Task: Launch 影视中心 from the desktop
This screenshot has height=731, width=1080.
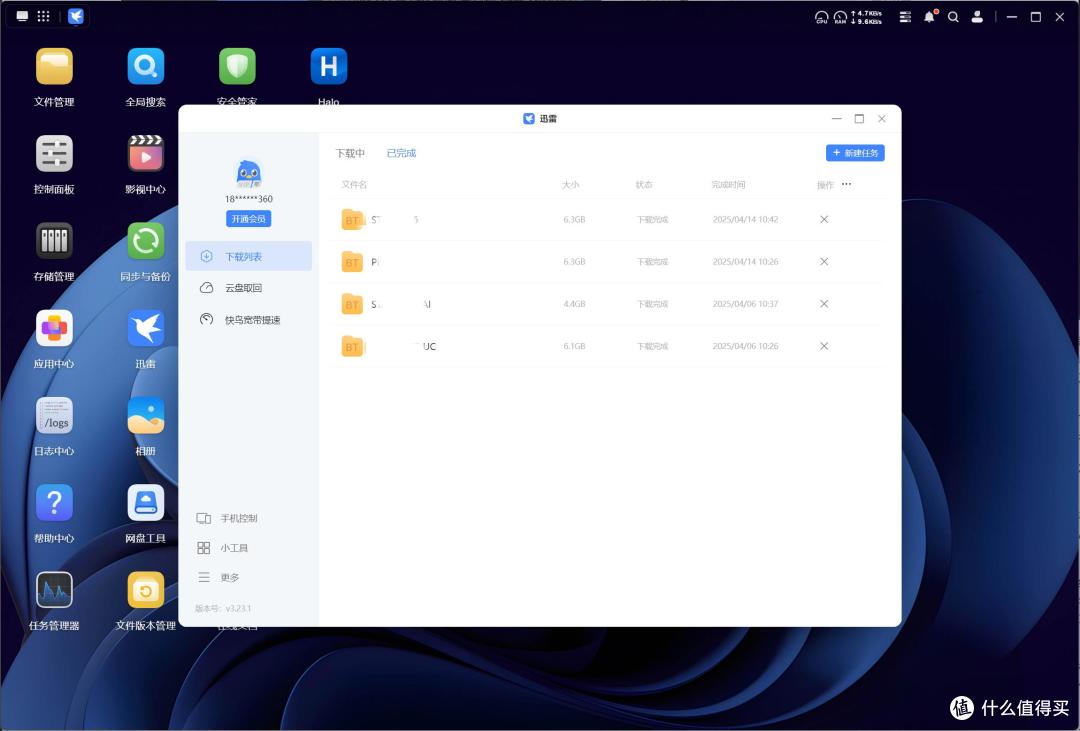Action: coord(145,154)
